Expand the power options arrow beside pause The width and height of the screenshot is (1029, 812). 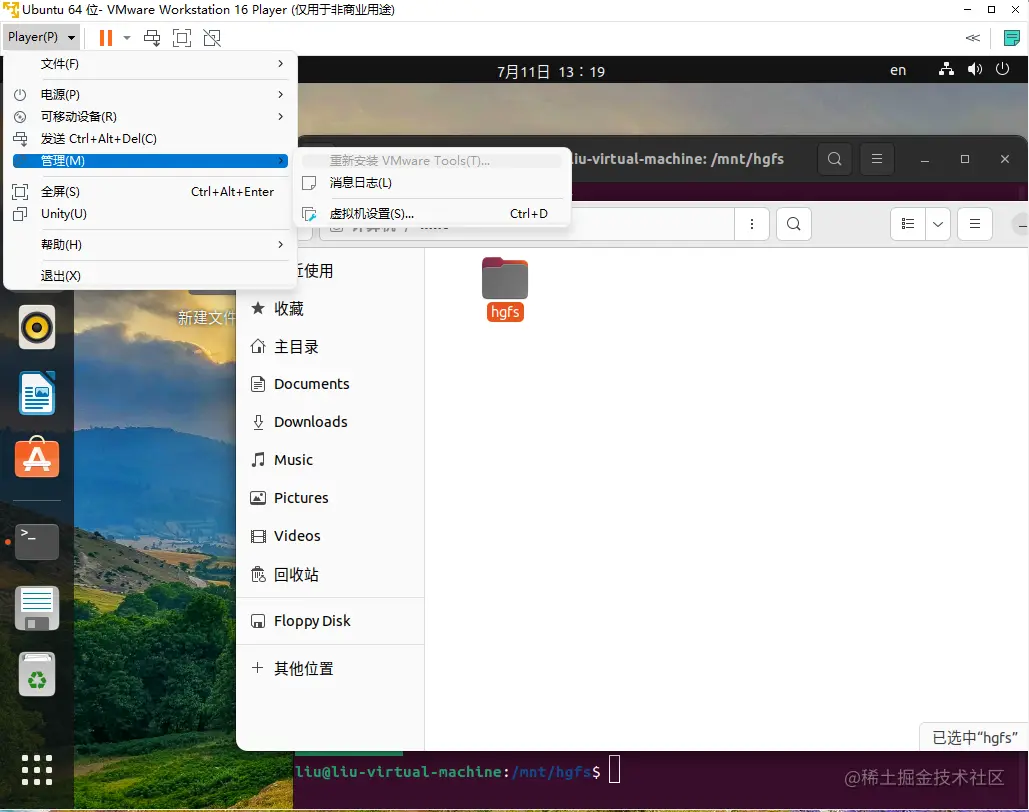[127, 38]
